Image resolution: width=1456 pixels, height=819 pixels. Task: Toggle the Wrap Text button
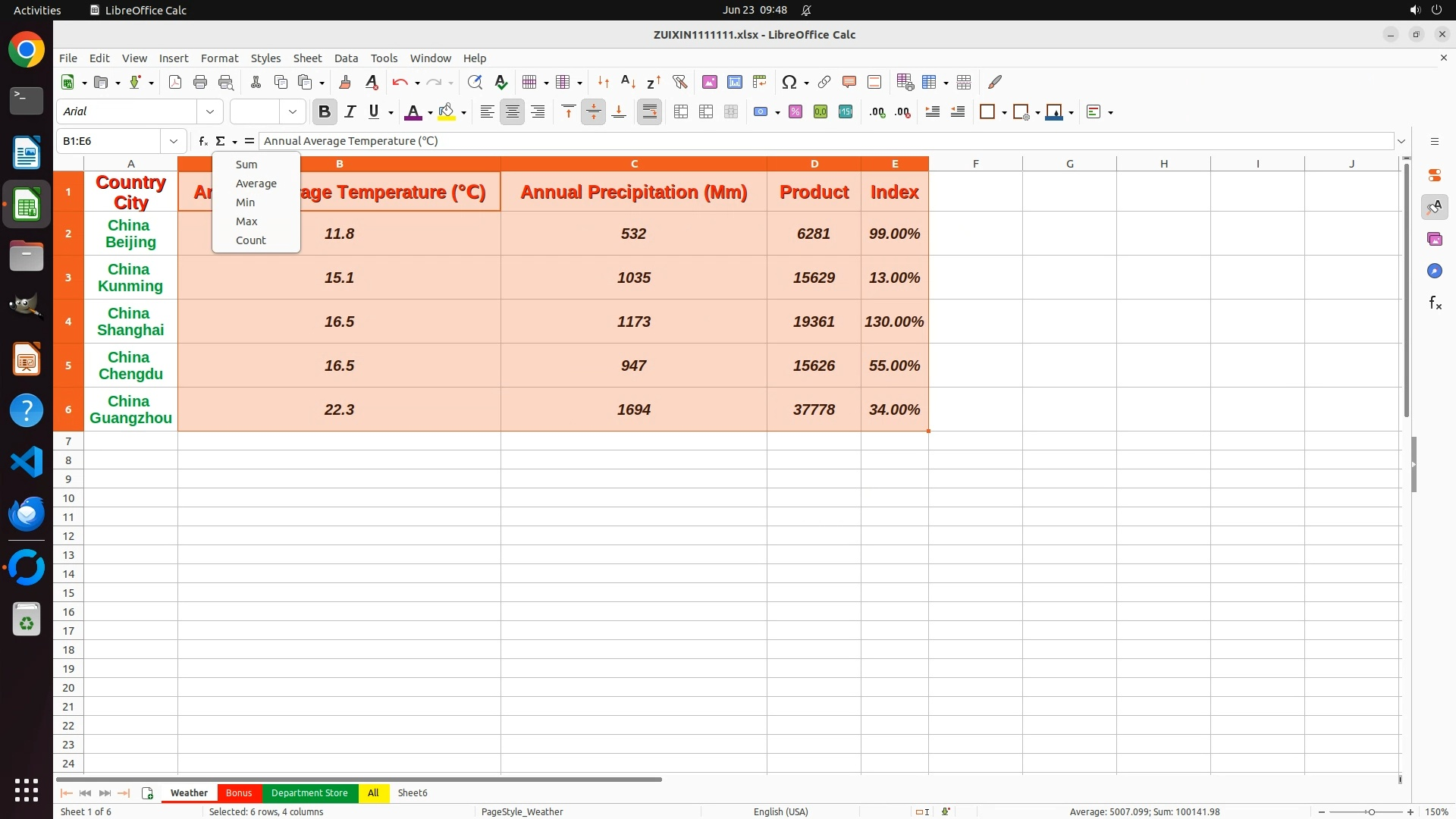[649, 112]
